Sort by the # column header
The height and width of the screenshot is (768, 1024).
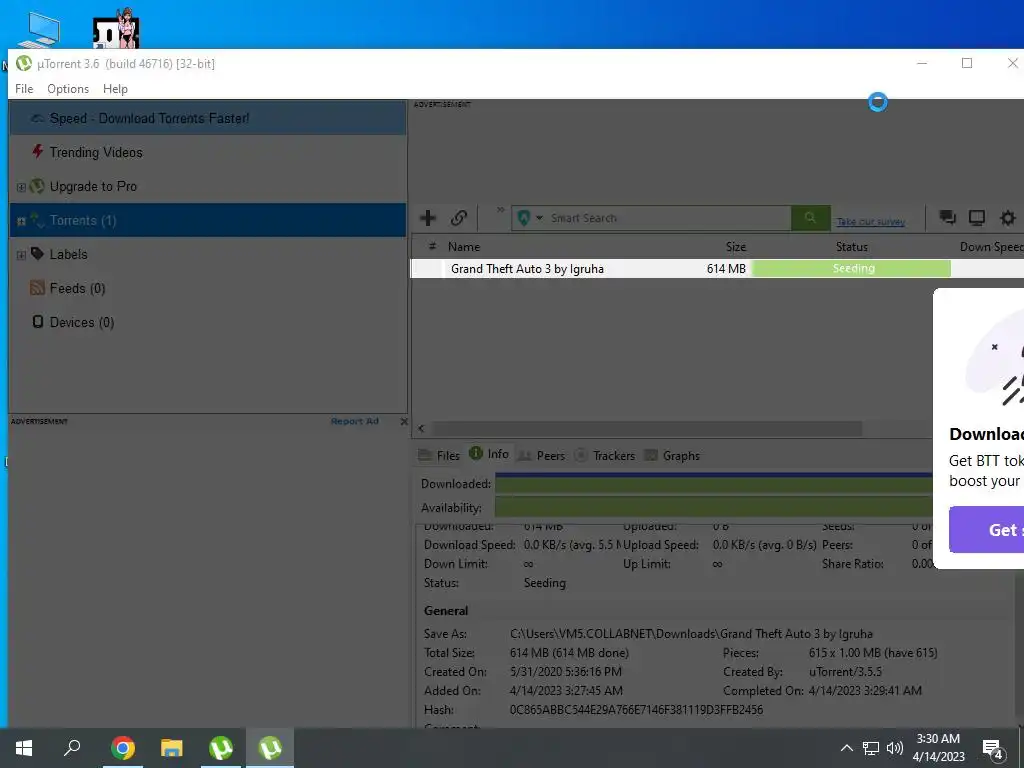[432, 246]
